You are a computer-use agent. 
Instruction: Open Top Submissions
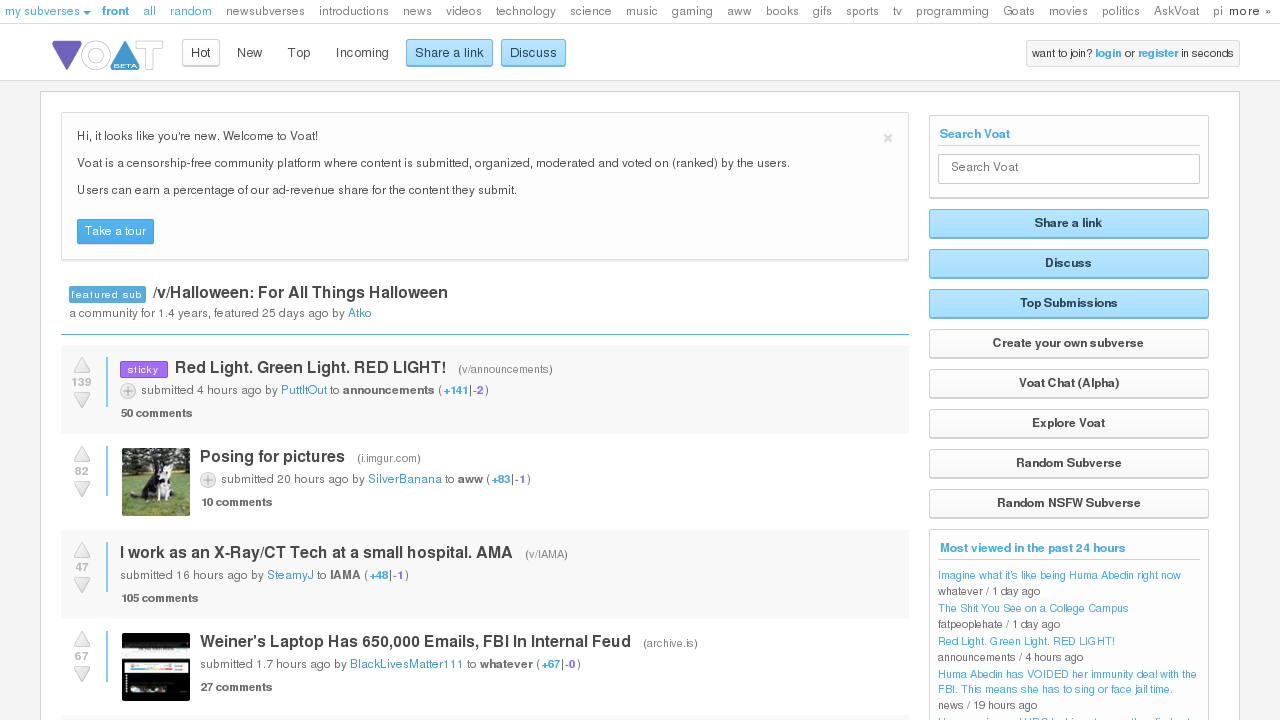pos(1069,304)
